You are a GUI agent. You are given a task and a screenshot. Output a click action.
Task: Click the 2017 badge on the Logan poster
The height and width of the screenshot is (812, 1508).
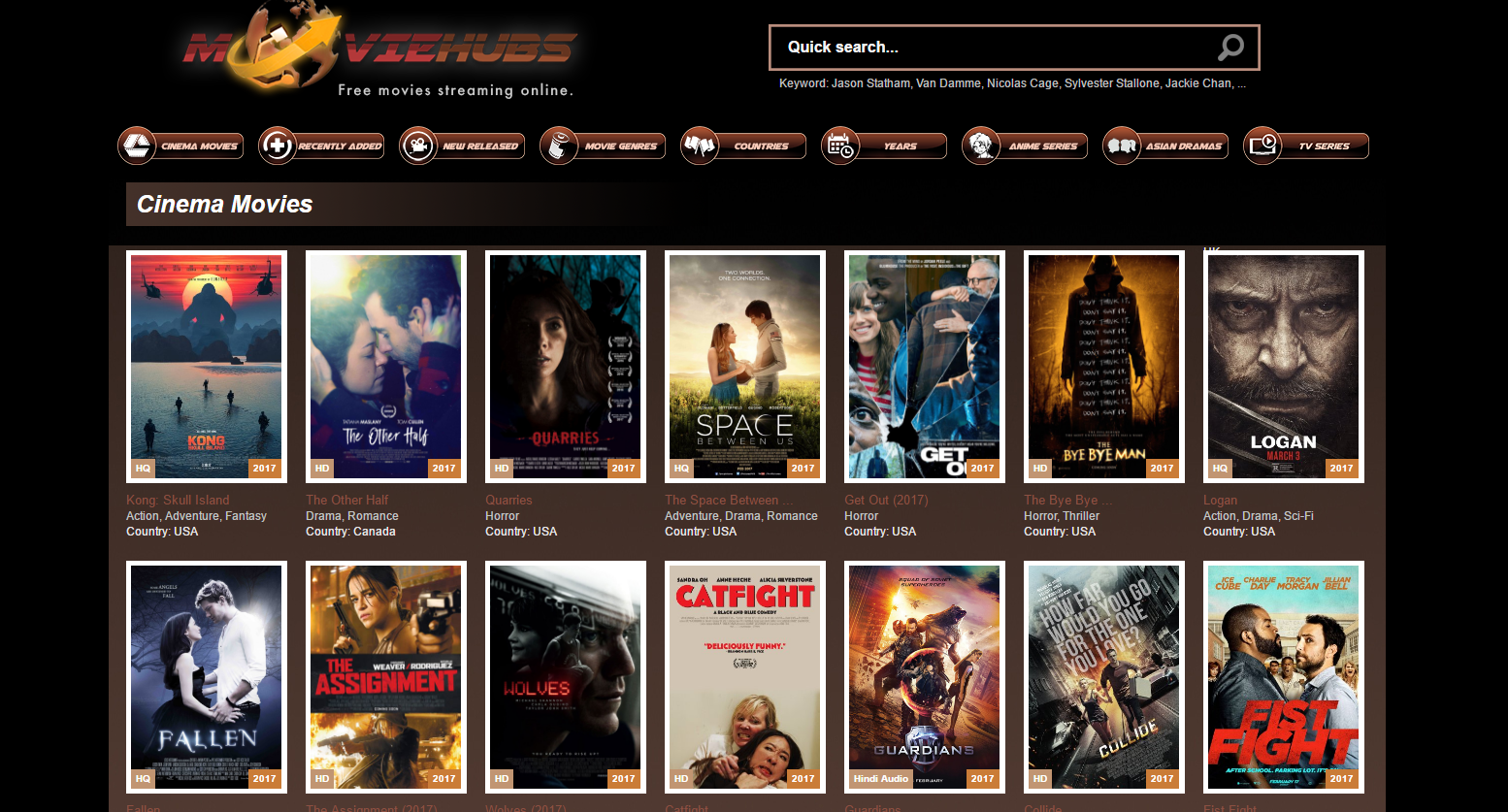point(1342,468)
